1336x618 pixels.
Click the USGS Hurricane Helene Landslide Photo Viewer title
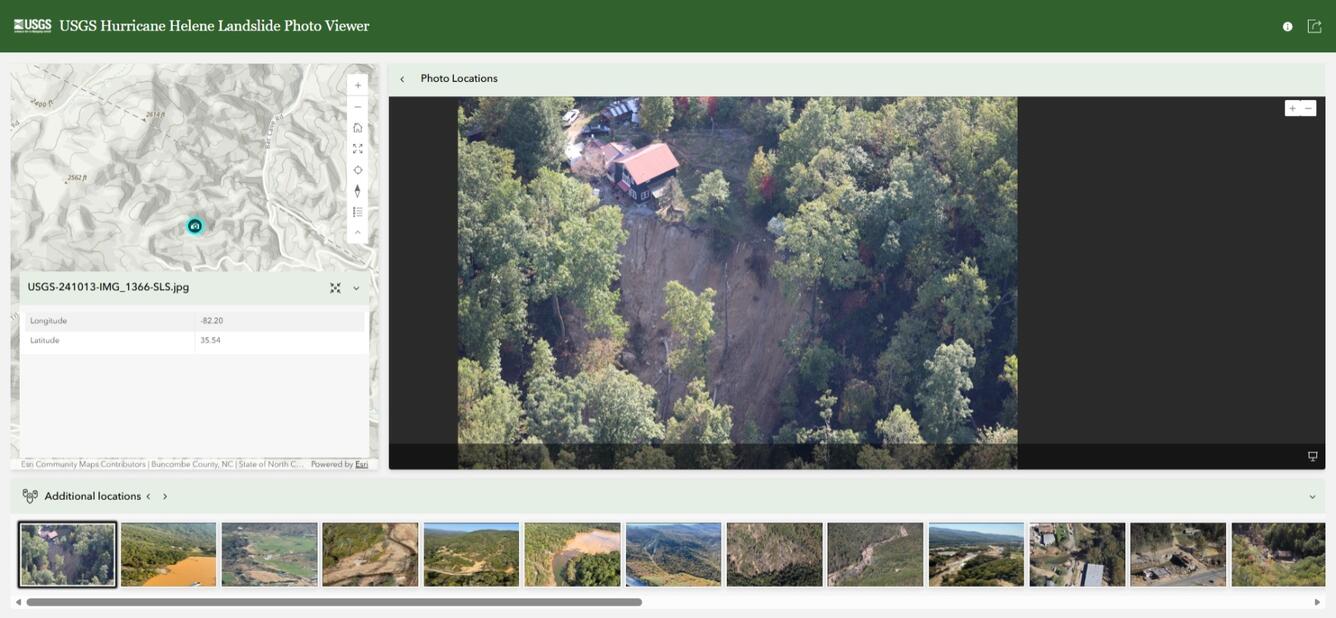point(214,26)
